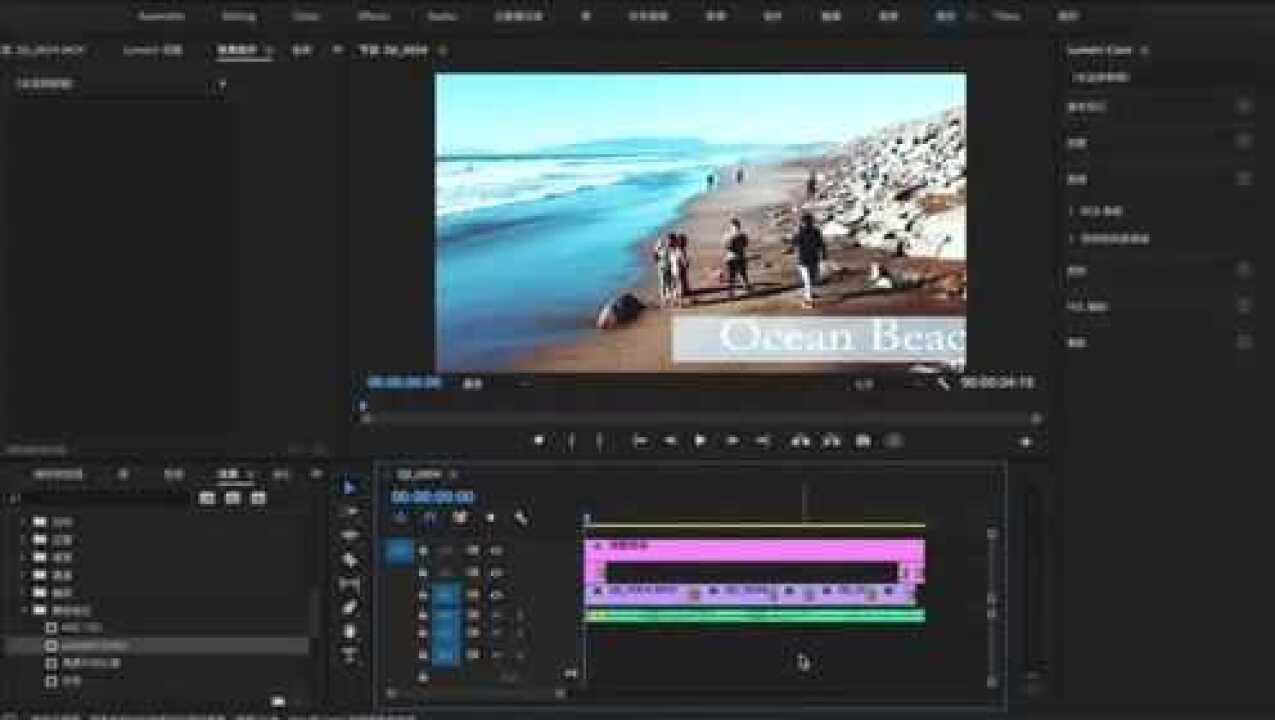Toggle the Curves section checkbox in Lumetri Color
The height and width of the screenshot is (720, 1275).
[x=1244, y=178]
